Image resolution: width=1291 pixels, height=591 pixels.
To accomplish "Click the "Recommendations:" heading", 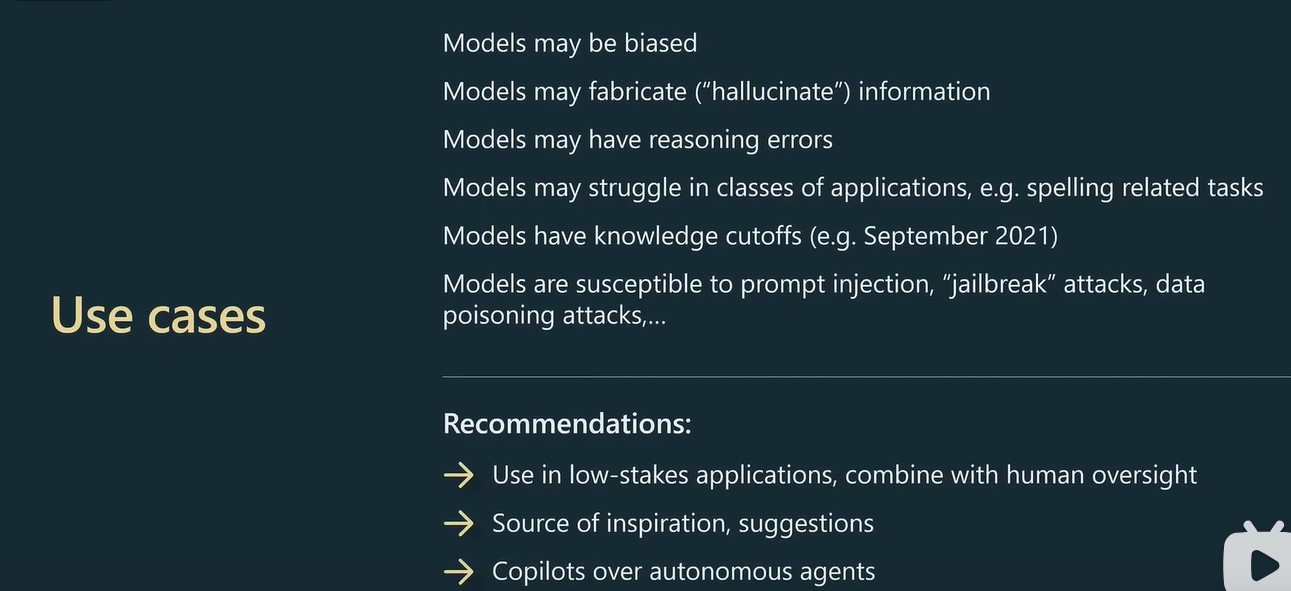I will (x=567, y=423).
